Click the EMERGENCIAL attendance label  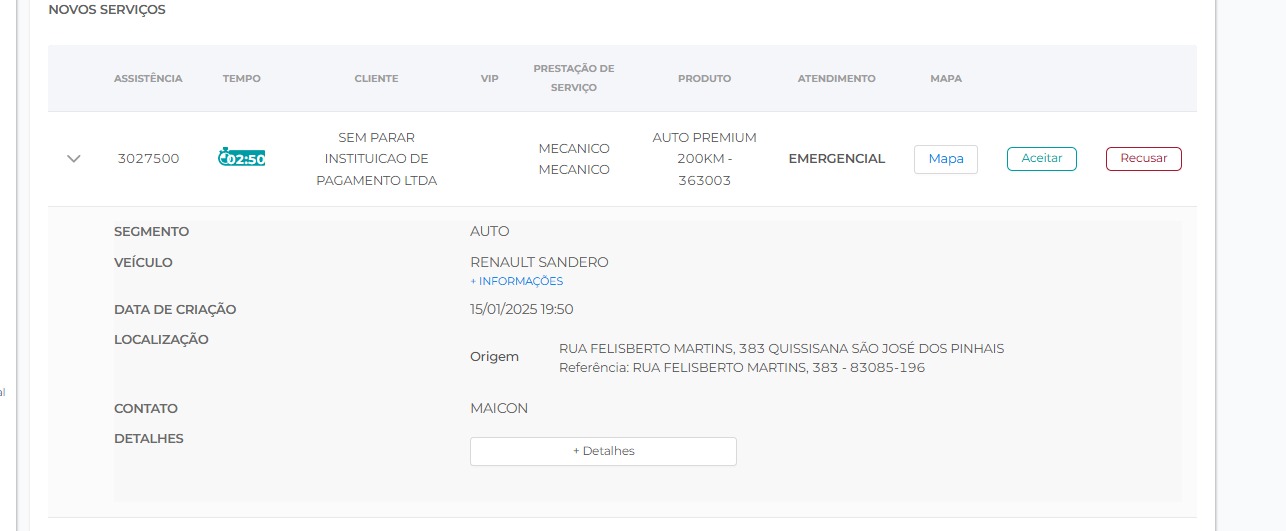(836, 158)
